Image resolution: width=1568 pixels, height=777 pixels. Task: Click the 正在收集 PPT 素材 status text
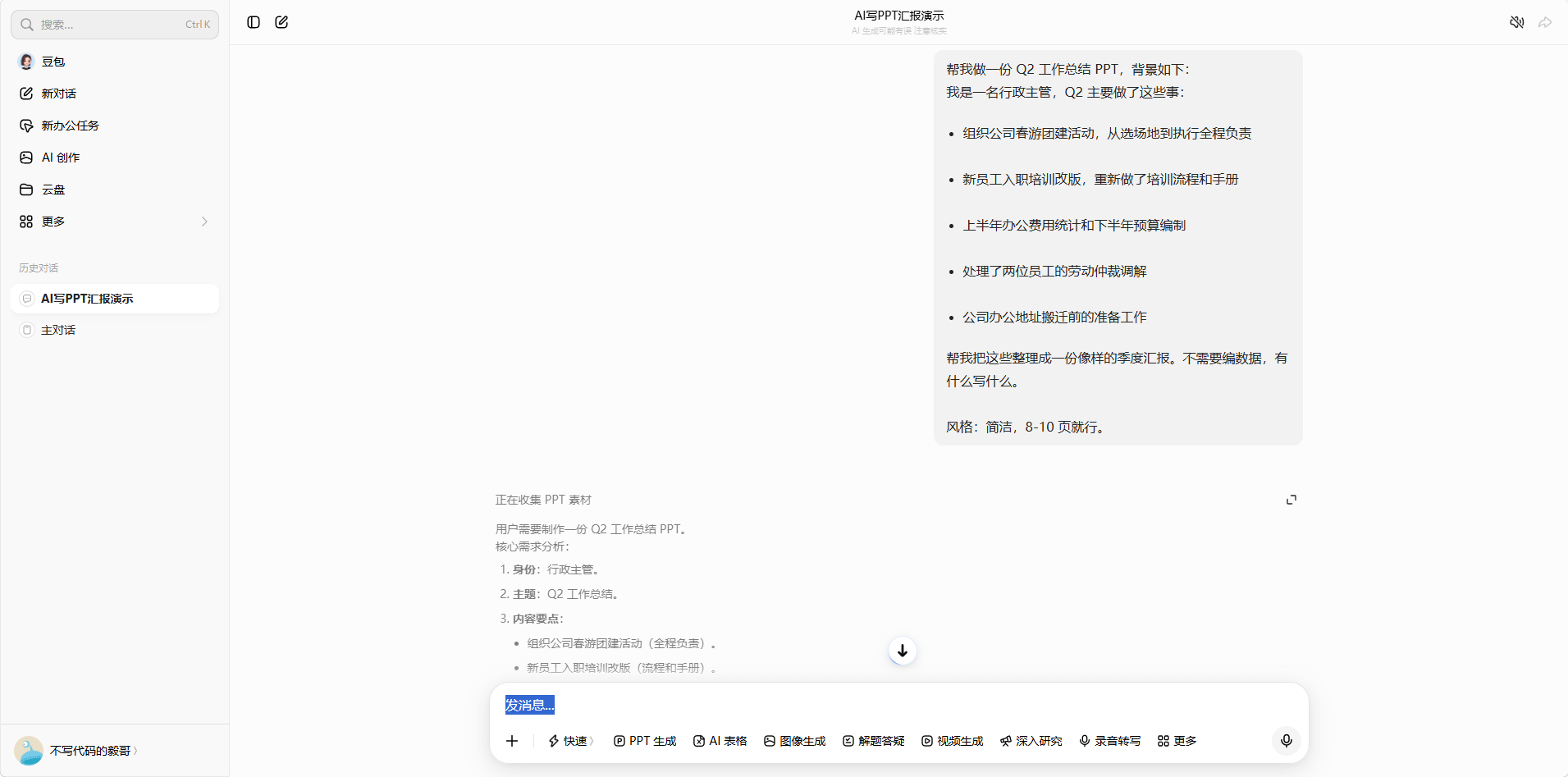[x=543, y=500]
